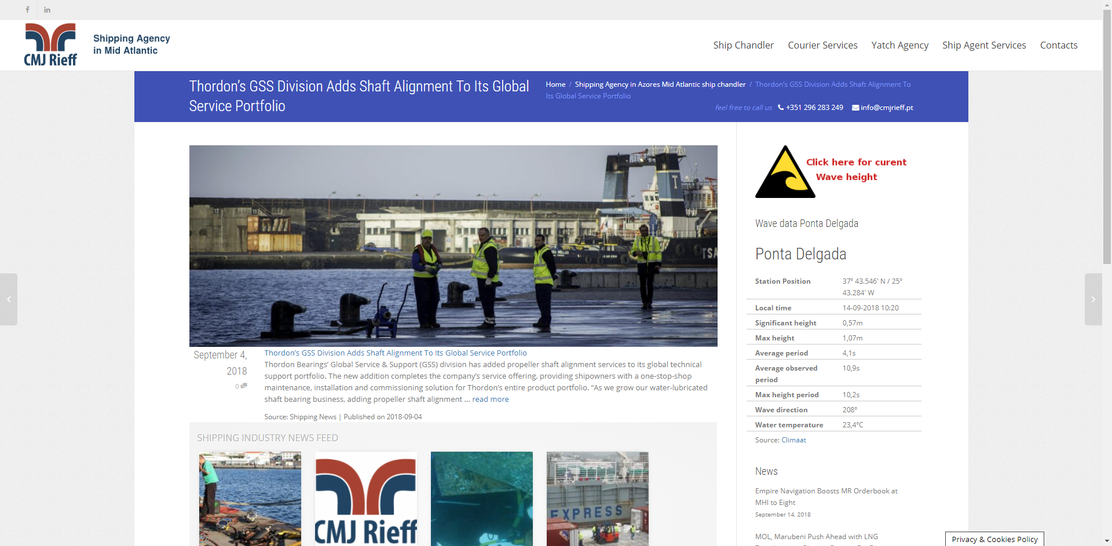Go to previous post with left arrow
The width and height of the screenshot is (1112, 546).
[9, 299]
